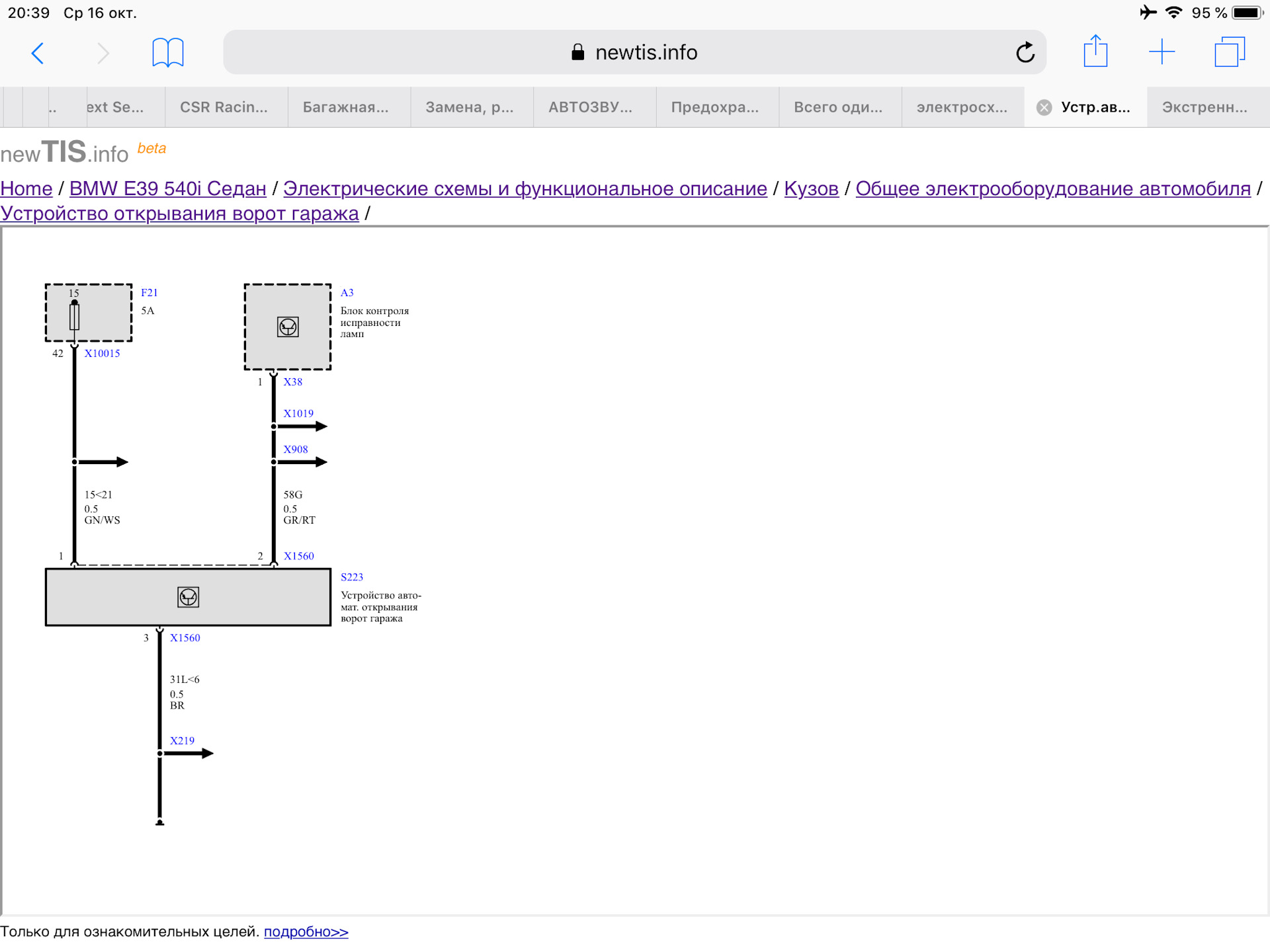This screenshot has height=952, width=1270.
Task: Open BMW E39 540i Седан link
Action: pyautogui.click(x=167, y=188)
